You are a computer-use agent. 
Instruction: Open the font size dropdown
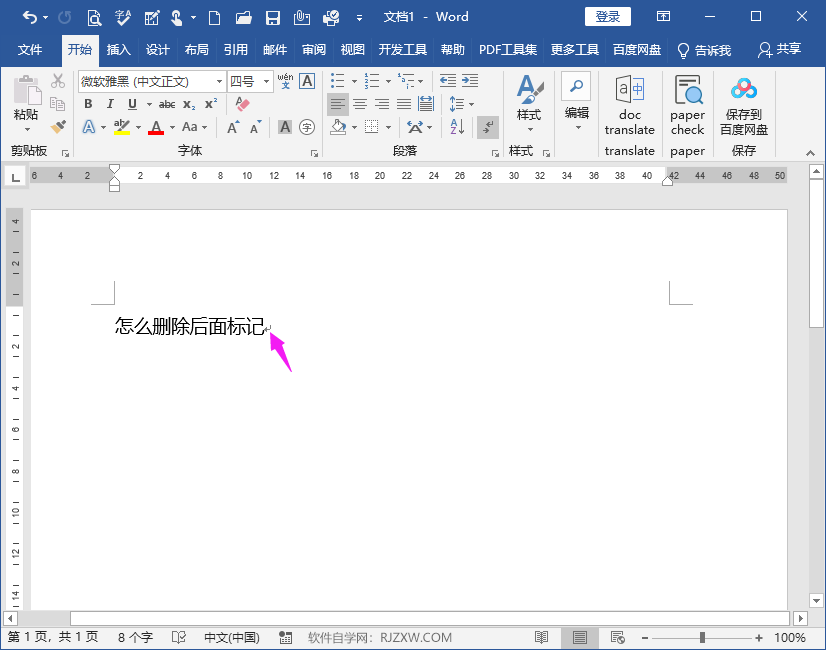[265, 81]
